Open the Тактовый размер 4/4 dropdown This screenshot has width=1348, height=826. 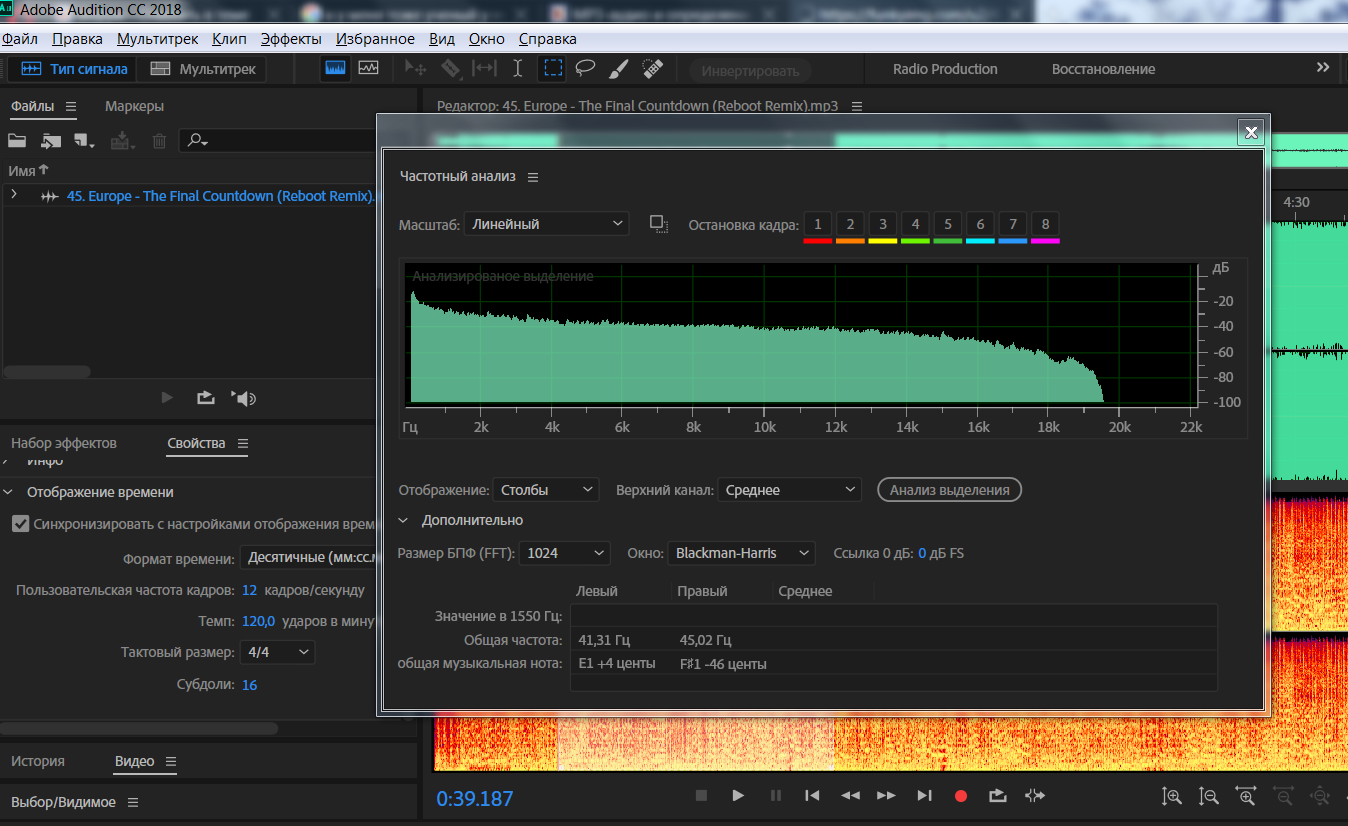278,652
